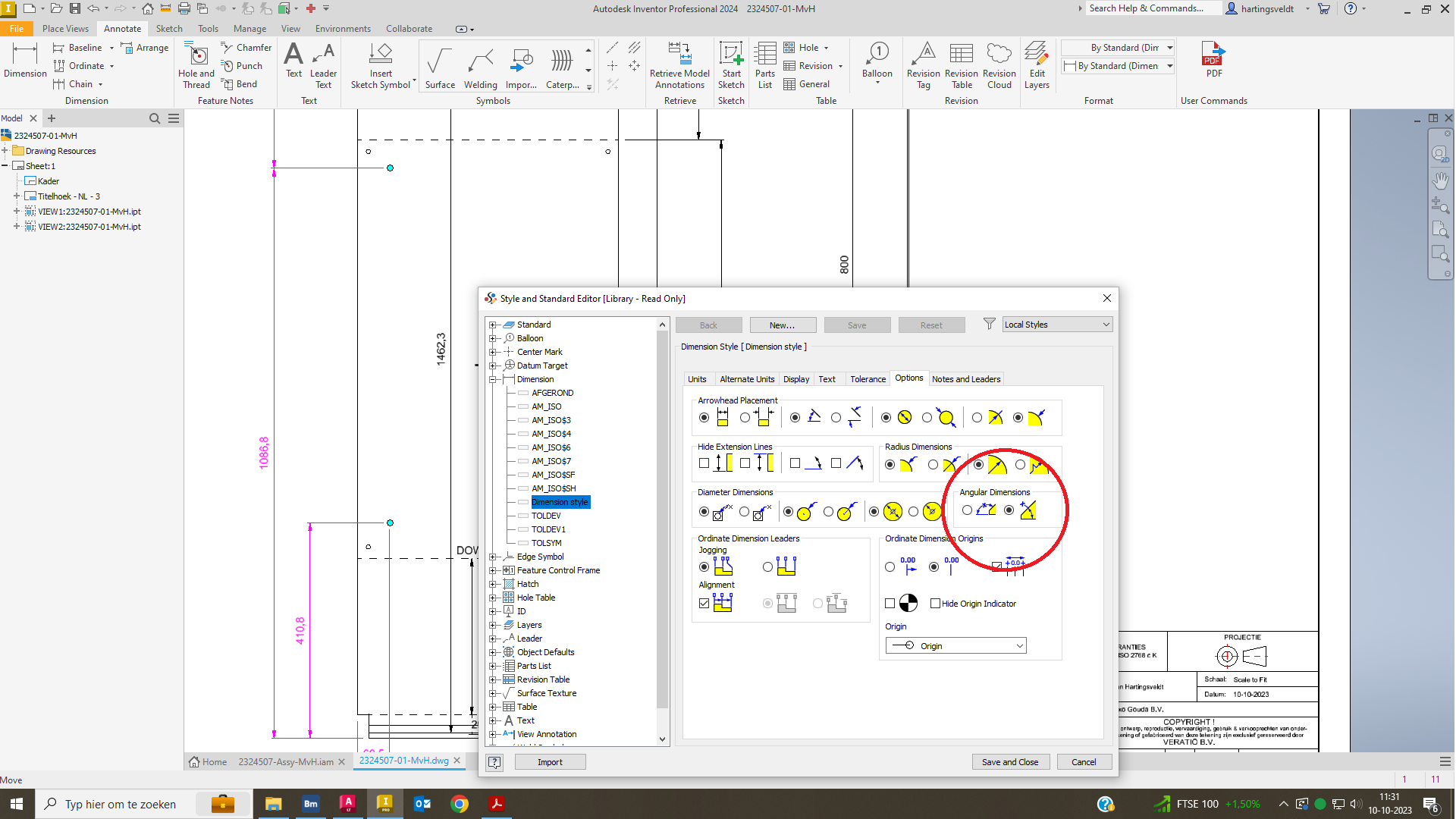Open the Sketch ribbon tab

click(168, 28)
